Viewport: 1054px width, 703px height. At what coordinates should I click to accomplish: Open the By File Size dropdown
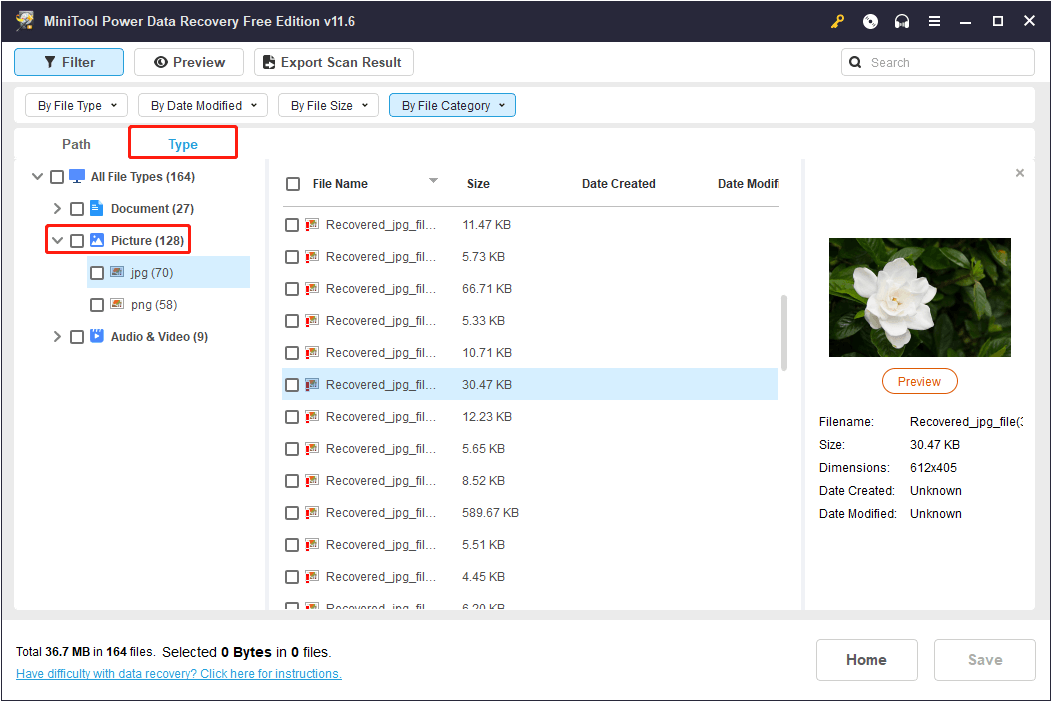tap(329, 106)
